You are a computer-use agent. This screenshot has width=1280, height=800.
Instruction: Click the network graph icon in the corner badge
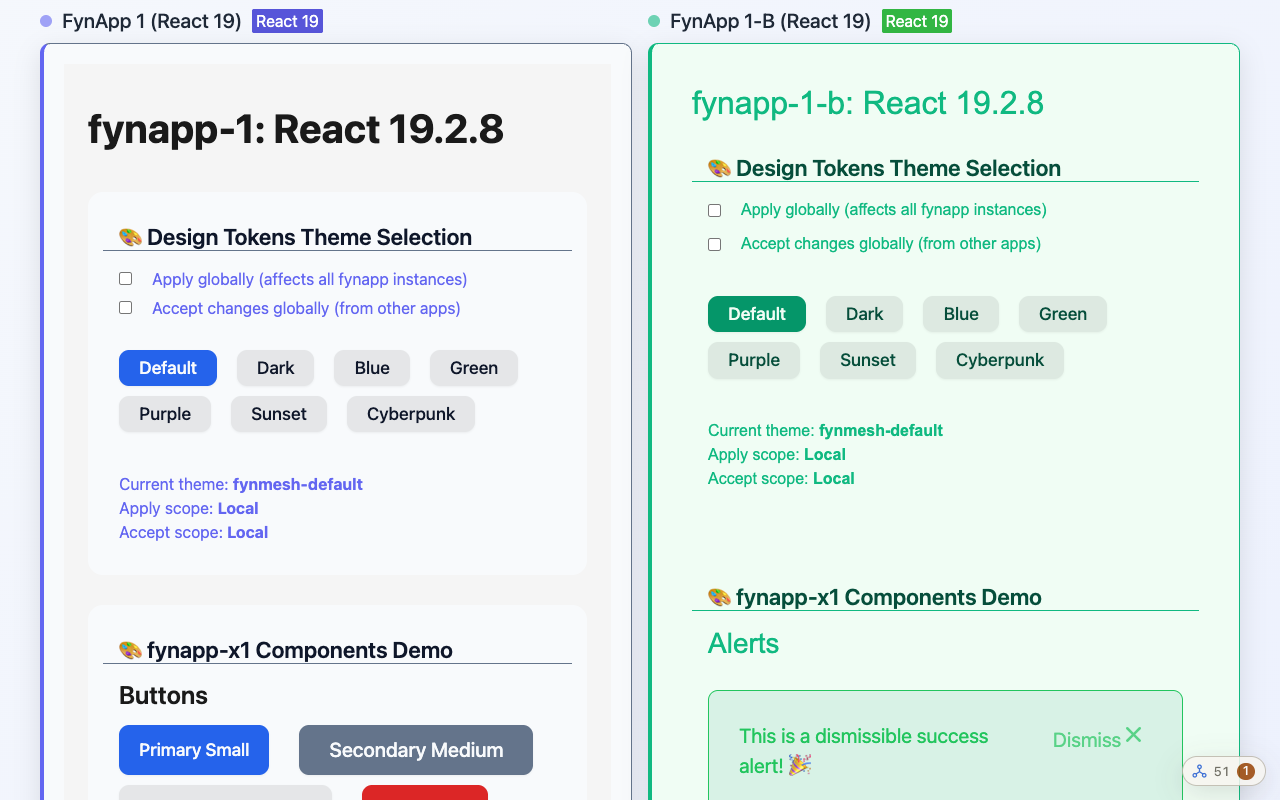pyautogui.click(x=1199, y=771)
